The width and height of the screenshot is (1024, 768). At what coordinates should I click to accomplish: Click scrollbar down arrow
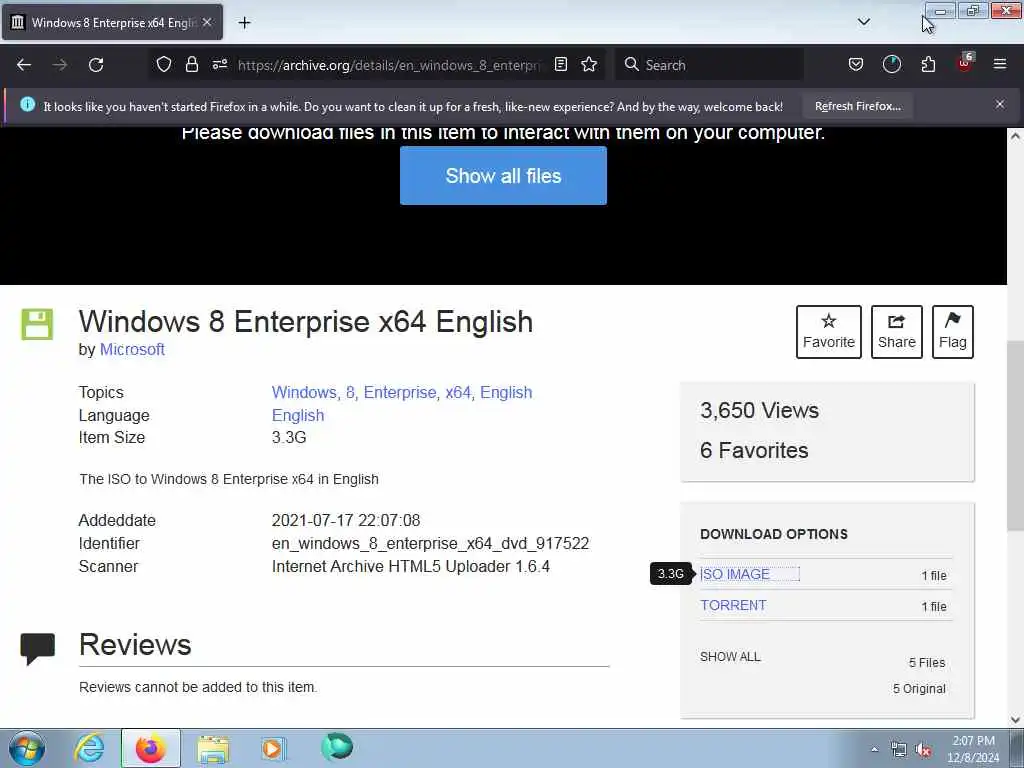pos(1015,720)
